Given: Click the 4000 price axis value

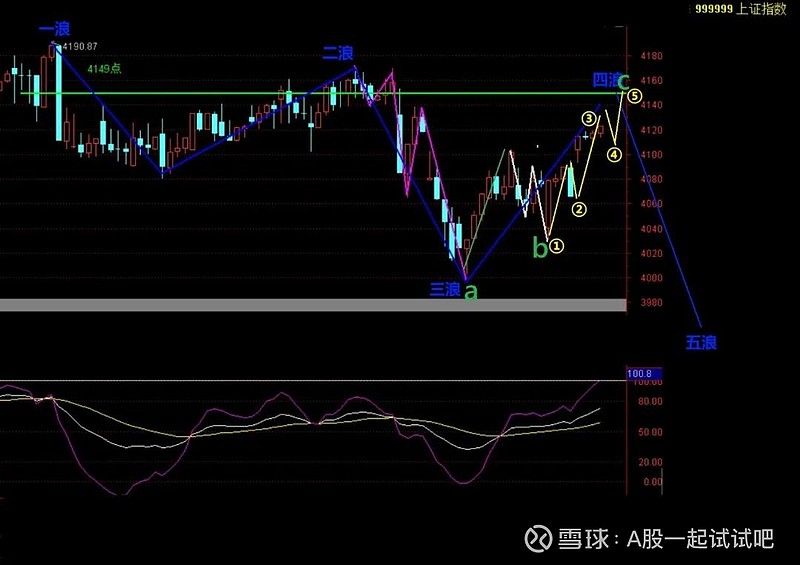Looking at the screenshot, I should pos(652,278).
